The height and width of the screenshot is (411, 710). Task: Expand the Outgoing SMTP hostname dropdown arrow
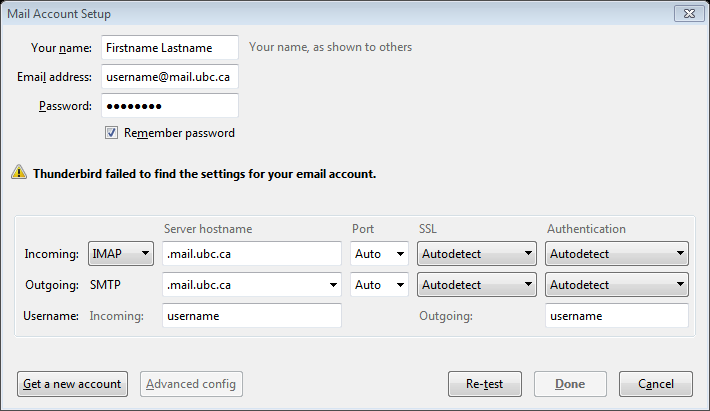332,285
